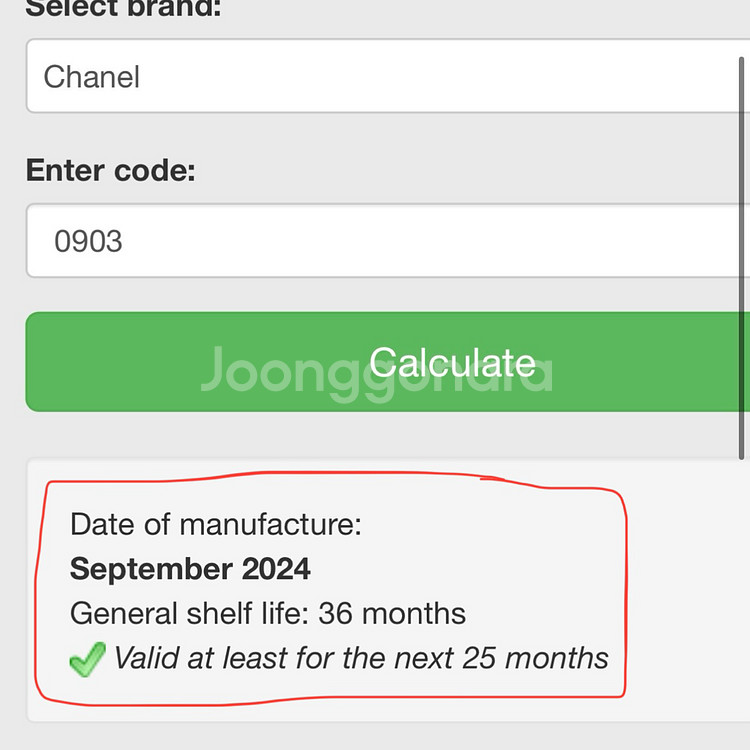Viewport: 750px width, 750px height.
Task: Open the Chanel brand dropdown
Action: coord(388,76)
